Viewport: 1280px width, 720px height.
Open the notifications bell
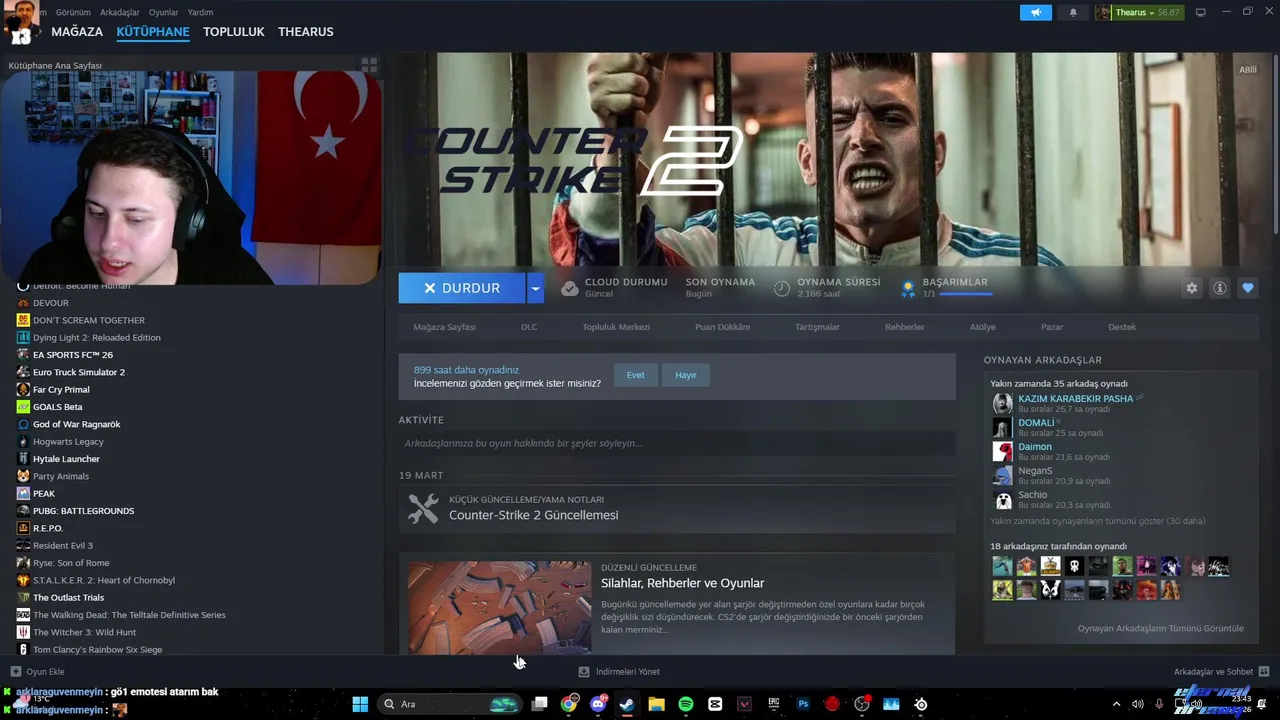1073,12
